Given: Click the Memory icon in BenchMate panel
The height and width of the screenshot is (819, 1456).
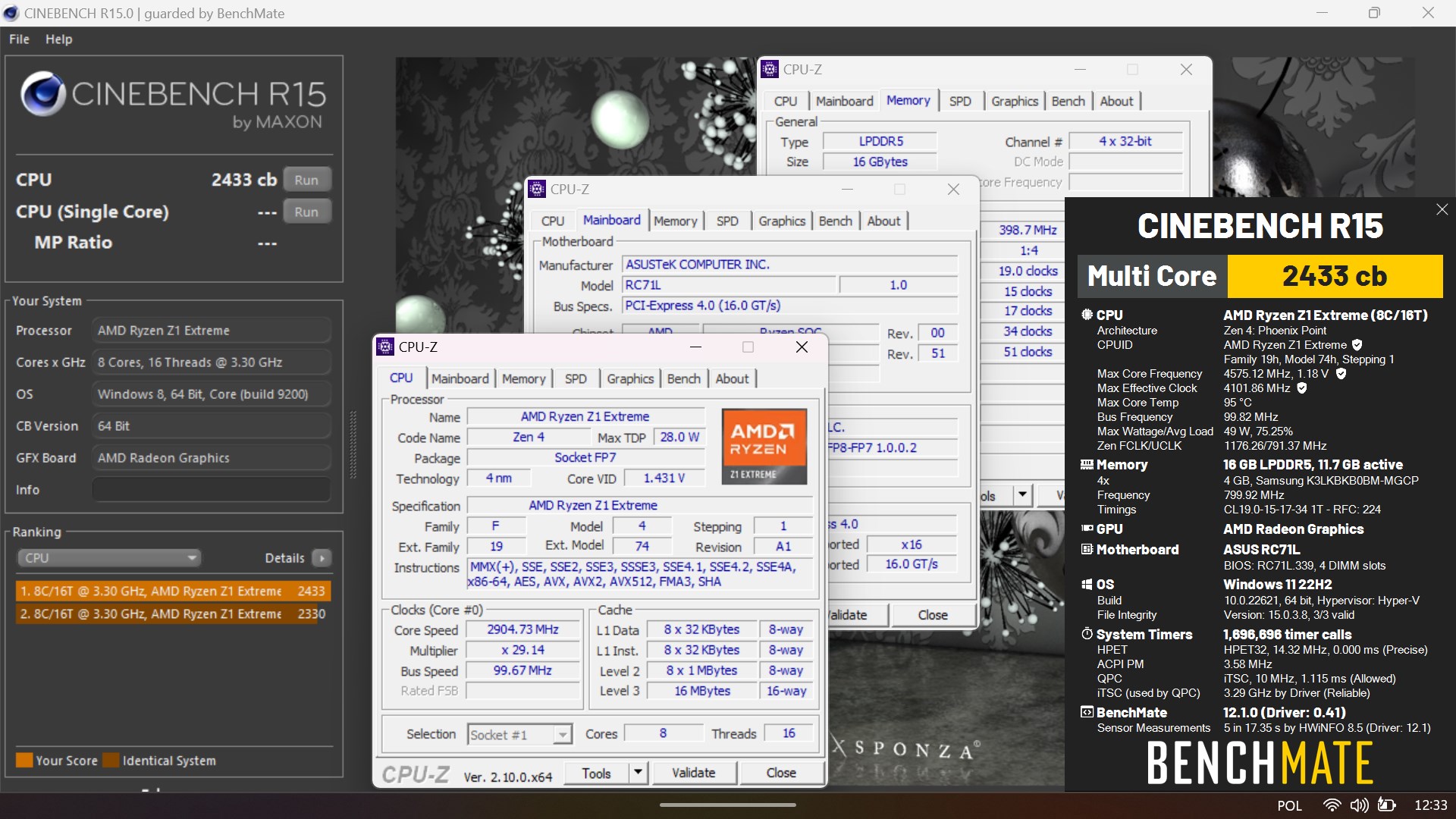Looking at the screenshot, I should point(1087,464).
